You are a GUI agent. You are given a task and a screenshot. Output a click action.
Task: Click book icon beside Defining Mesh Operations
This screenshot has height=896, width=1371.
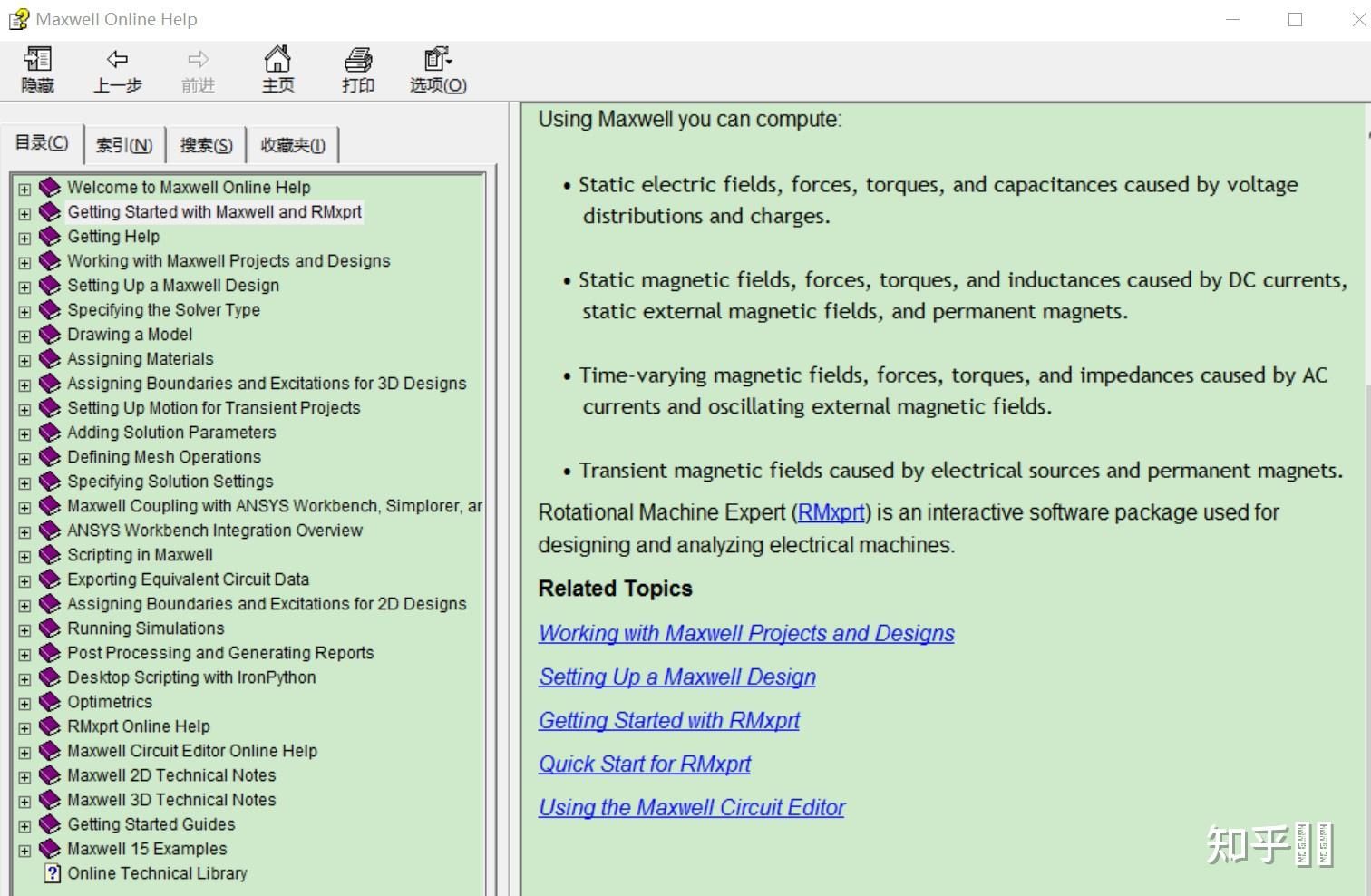[x=50, y=457]
